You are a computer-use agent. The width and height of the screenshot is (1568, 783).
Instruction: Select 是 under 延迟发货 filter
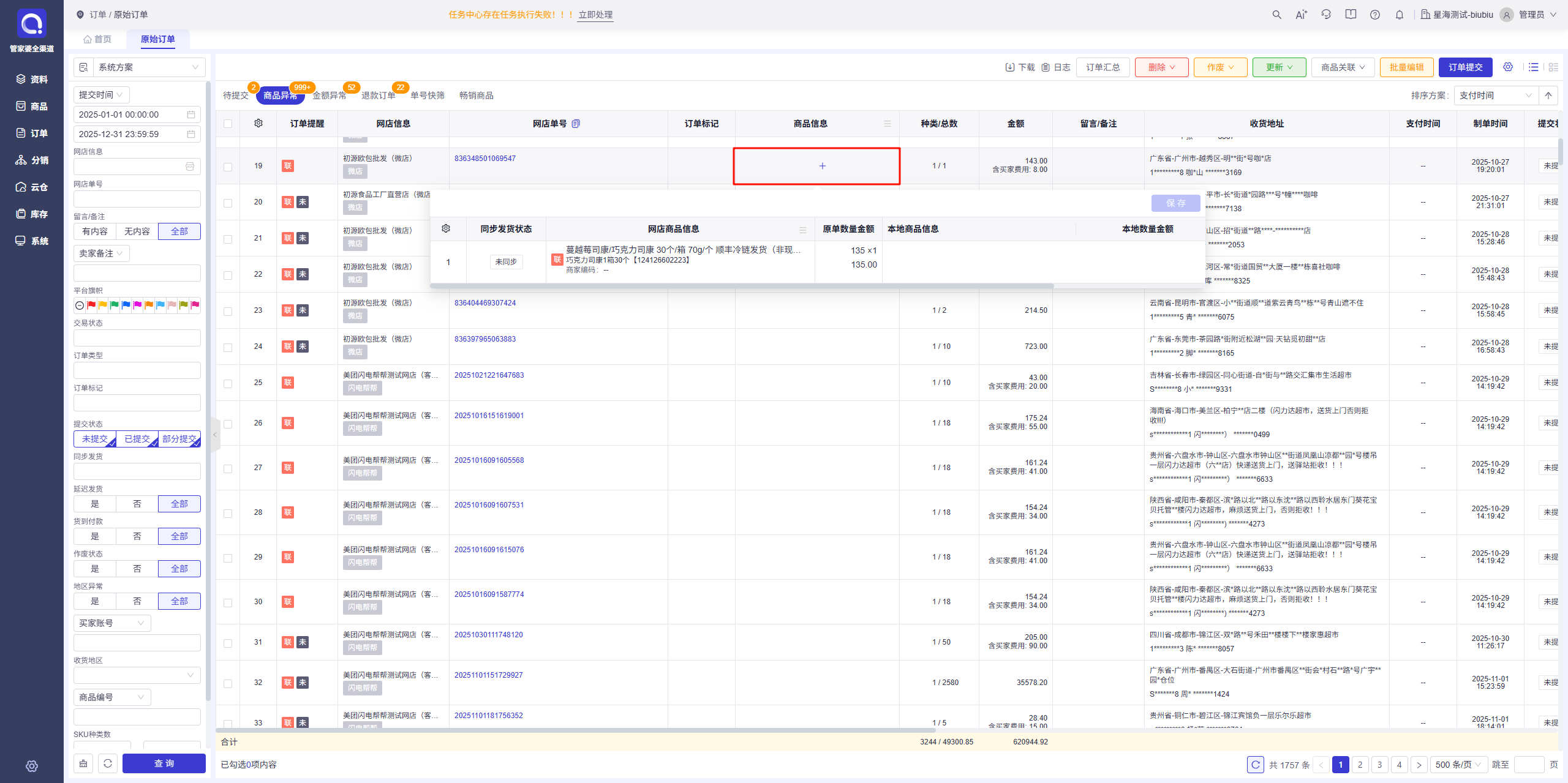[x=95, y=504]
